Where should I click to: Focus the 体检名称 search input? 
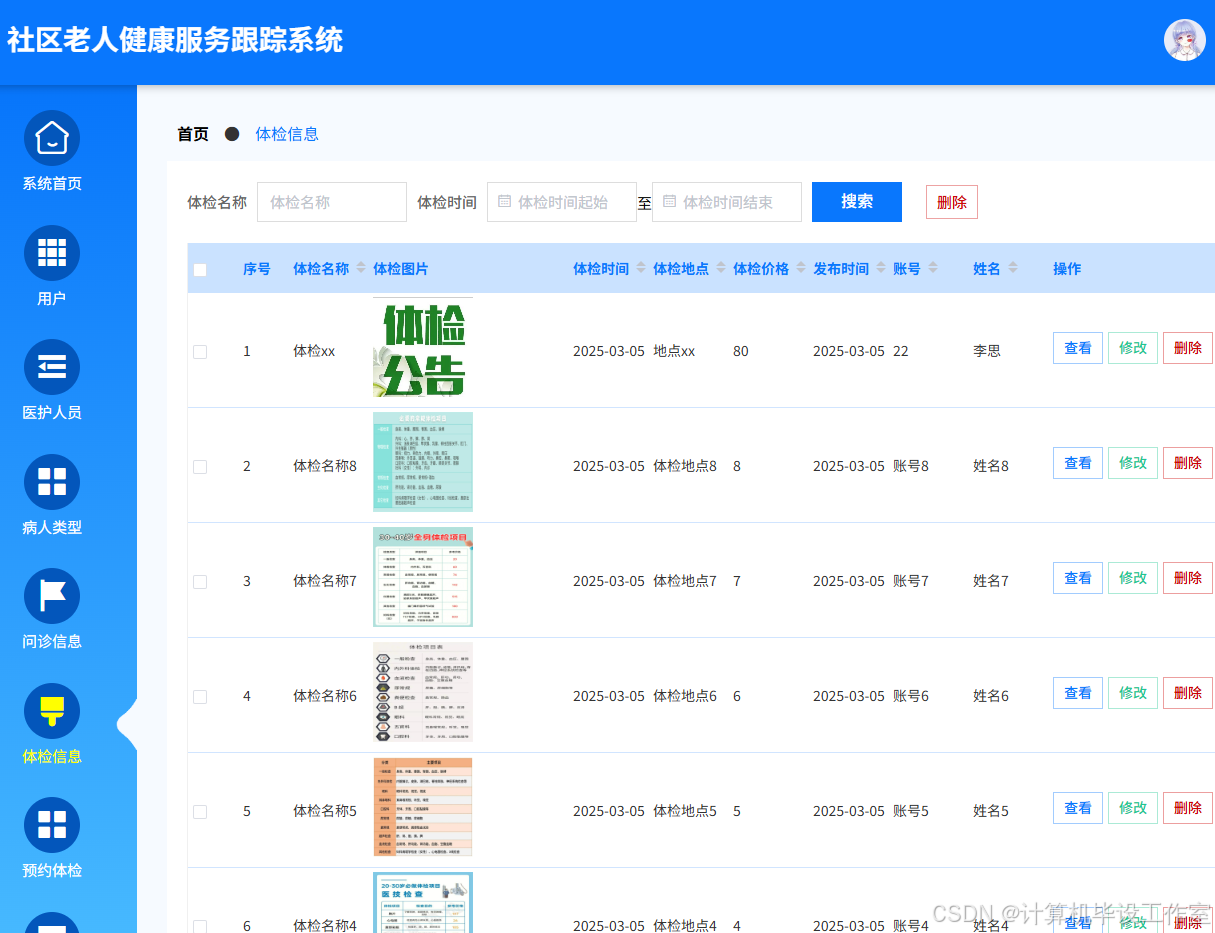click(332, 202)
